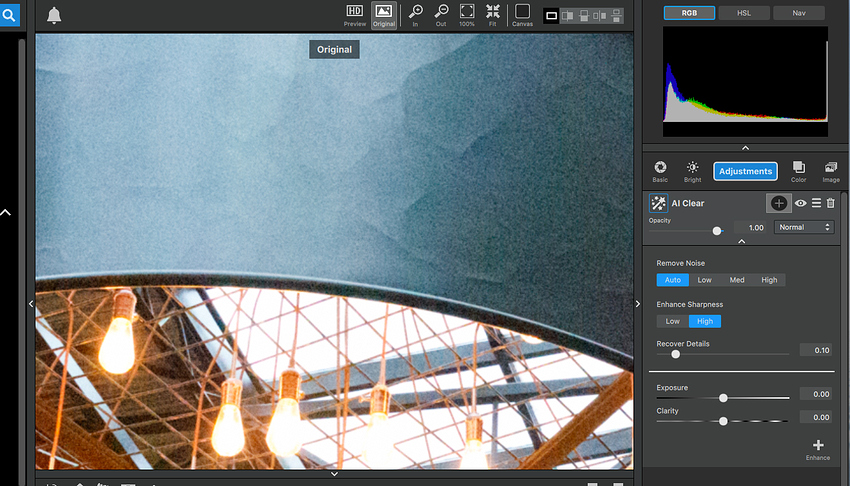The width and height of the screenshot is (850, 486).
Task: Delete AI Clear adjustment with trash icon
Action: coord(830,203)
